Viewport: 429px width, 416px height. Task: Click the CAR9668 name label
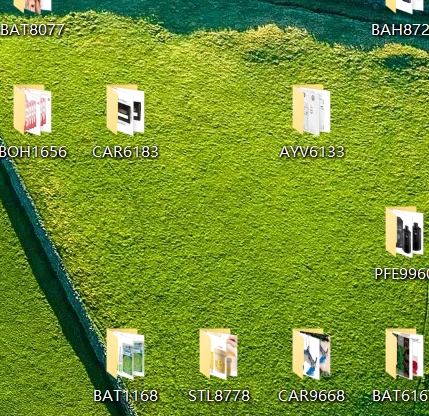(x=311, y=396)
